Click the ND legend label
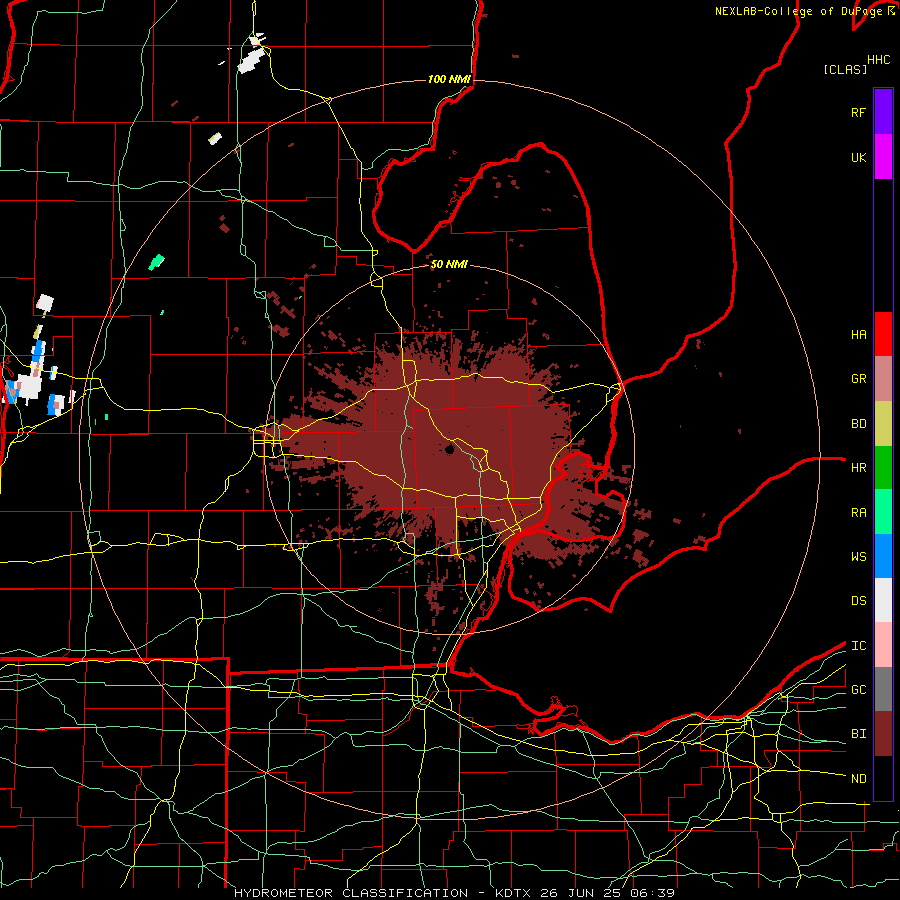The image size is (900, 900). (858, 778)
